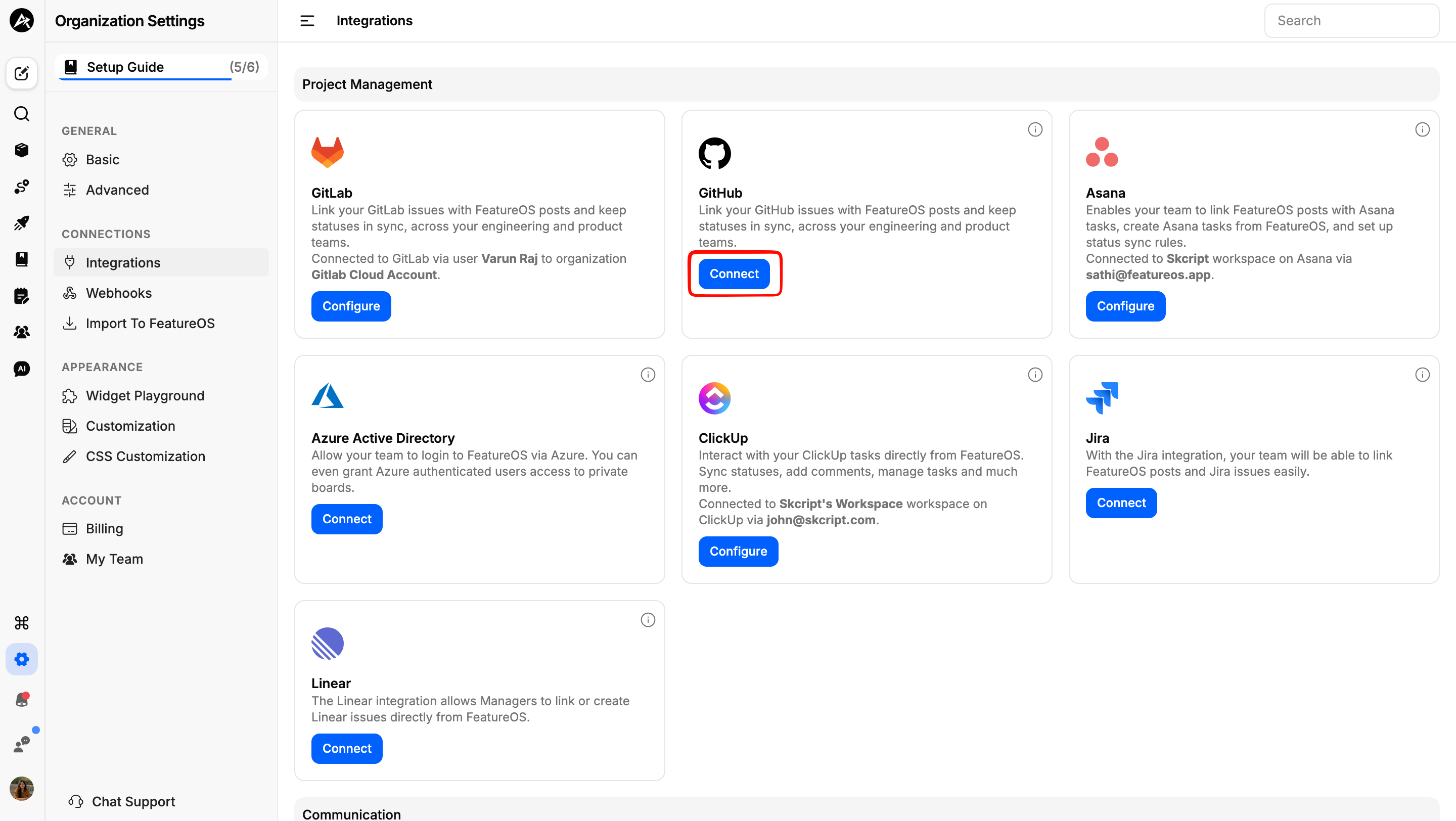
Task: Connect the GitHub integration
Action: tap(734, 274)
